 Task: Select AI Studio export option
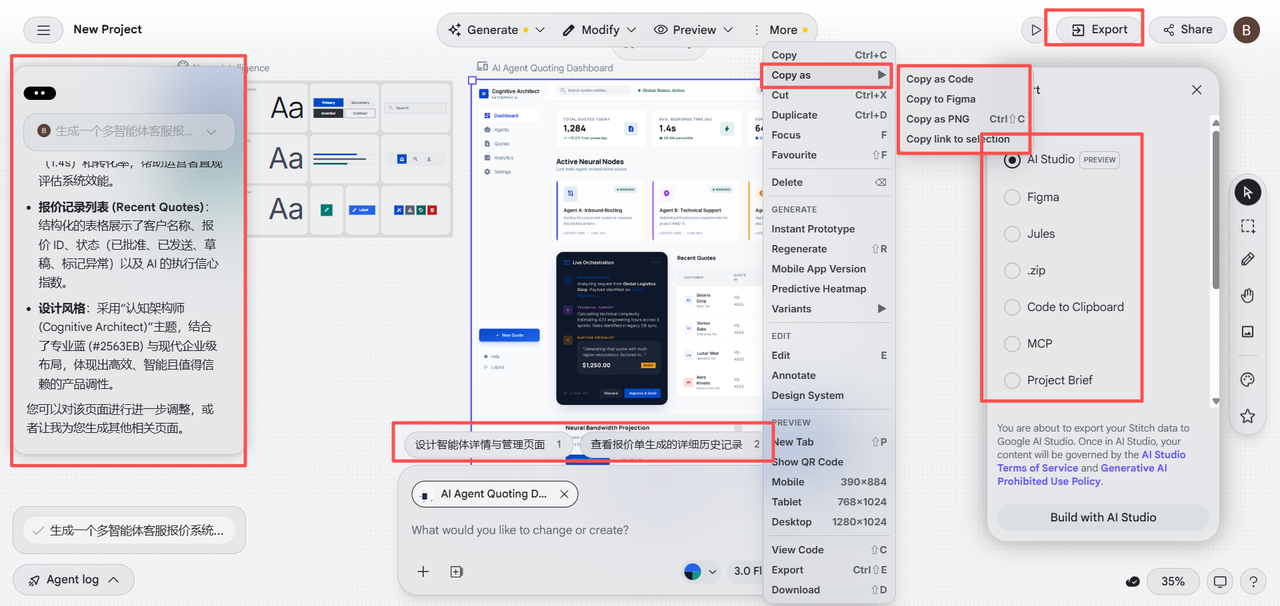coord(1012,160)
